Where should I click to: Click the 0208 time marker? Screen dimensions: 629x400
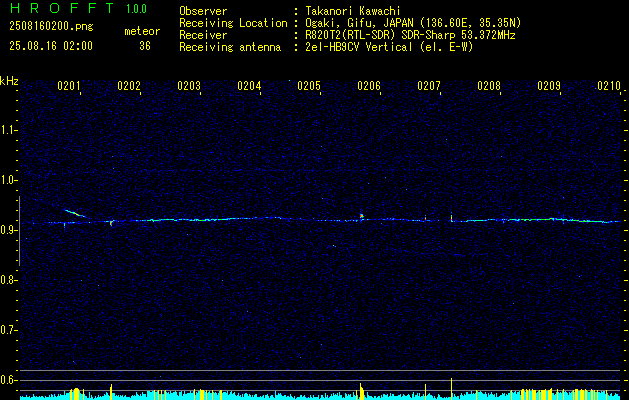point(489,86)
